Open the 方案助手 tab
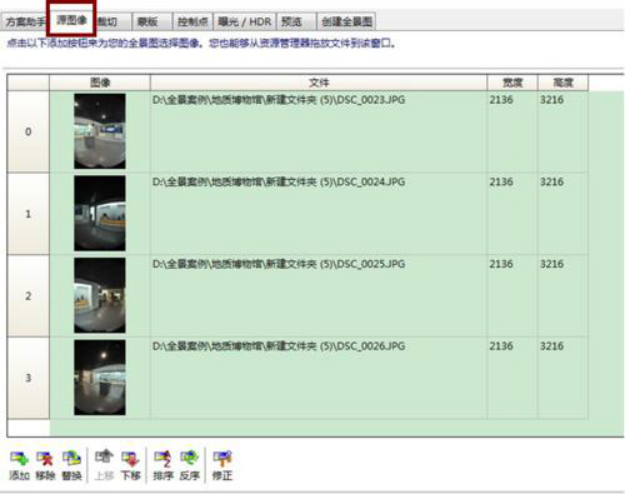Screen dimensions: 626x495 pyautogui.click(x=25, y=20)
